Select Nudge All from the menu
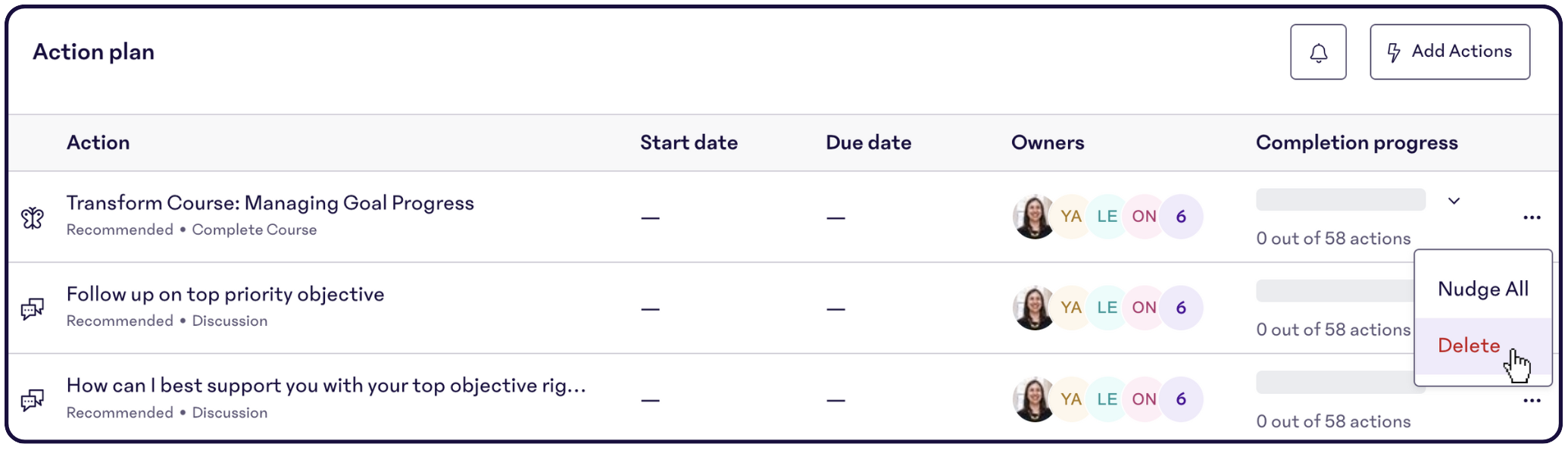The height and width of the screenshot is (450, 1568). [1482, 289]
